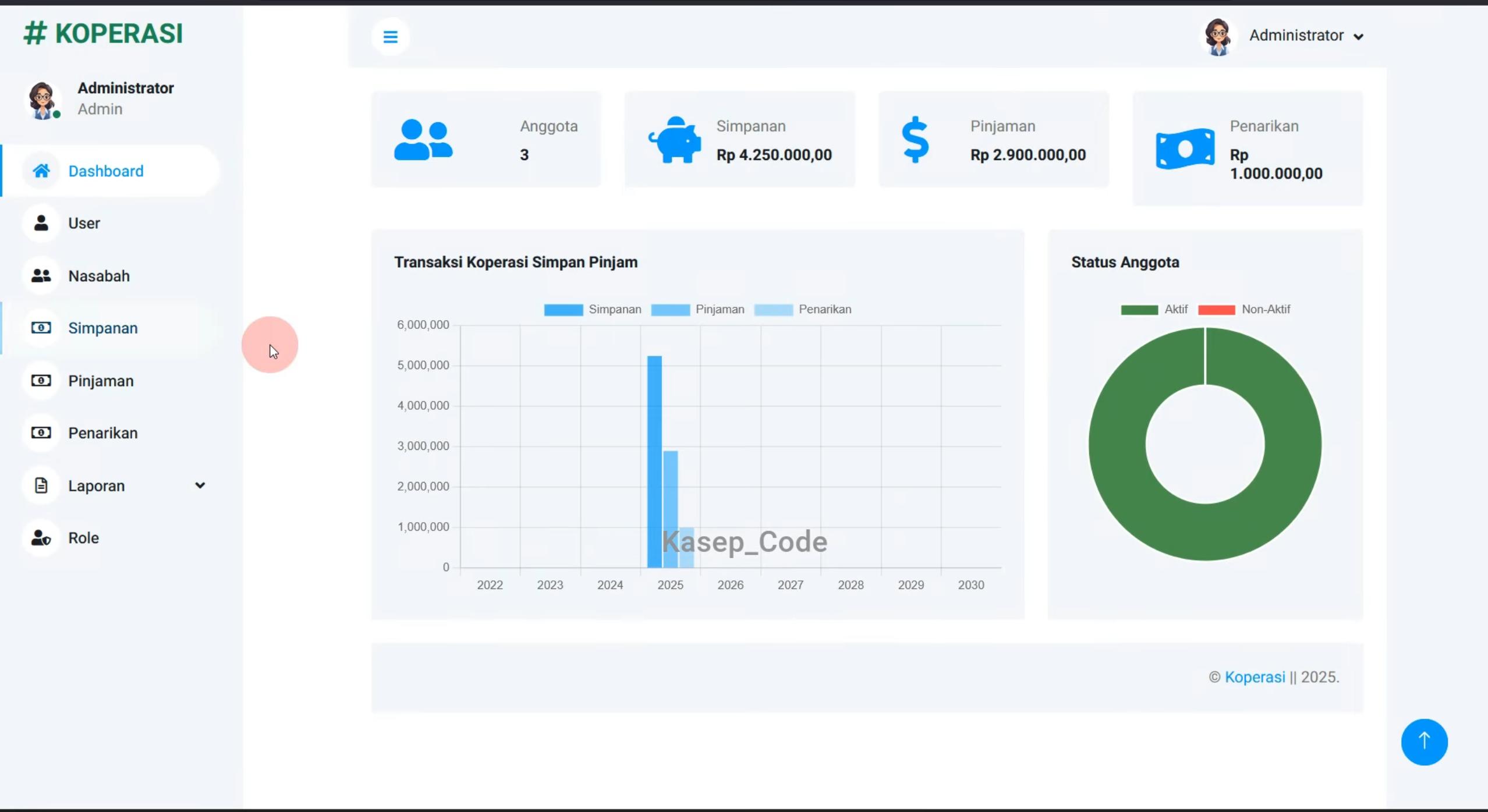This screenshot has height=812, width=1488.
Task: Click the 2025 Pinjaman bar in chart
Action: click(x=670, y=509)
